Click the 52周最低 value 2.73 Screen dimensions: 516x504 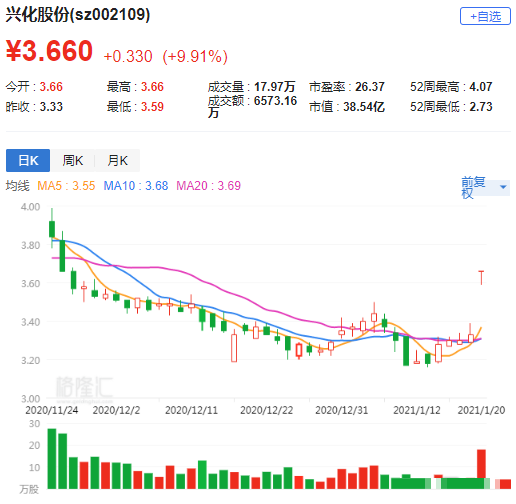click(x=481, y=107)
